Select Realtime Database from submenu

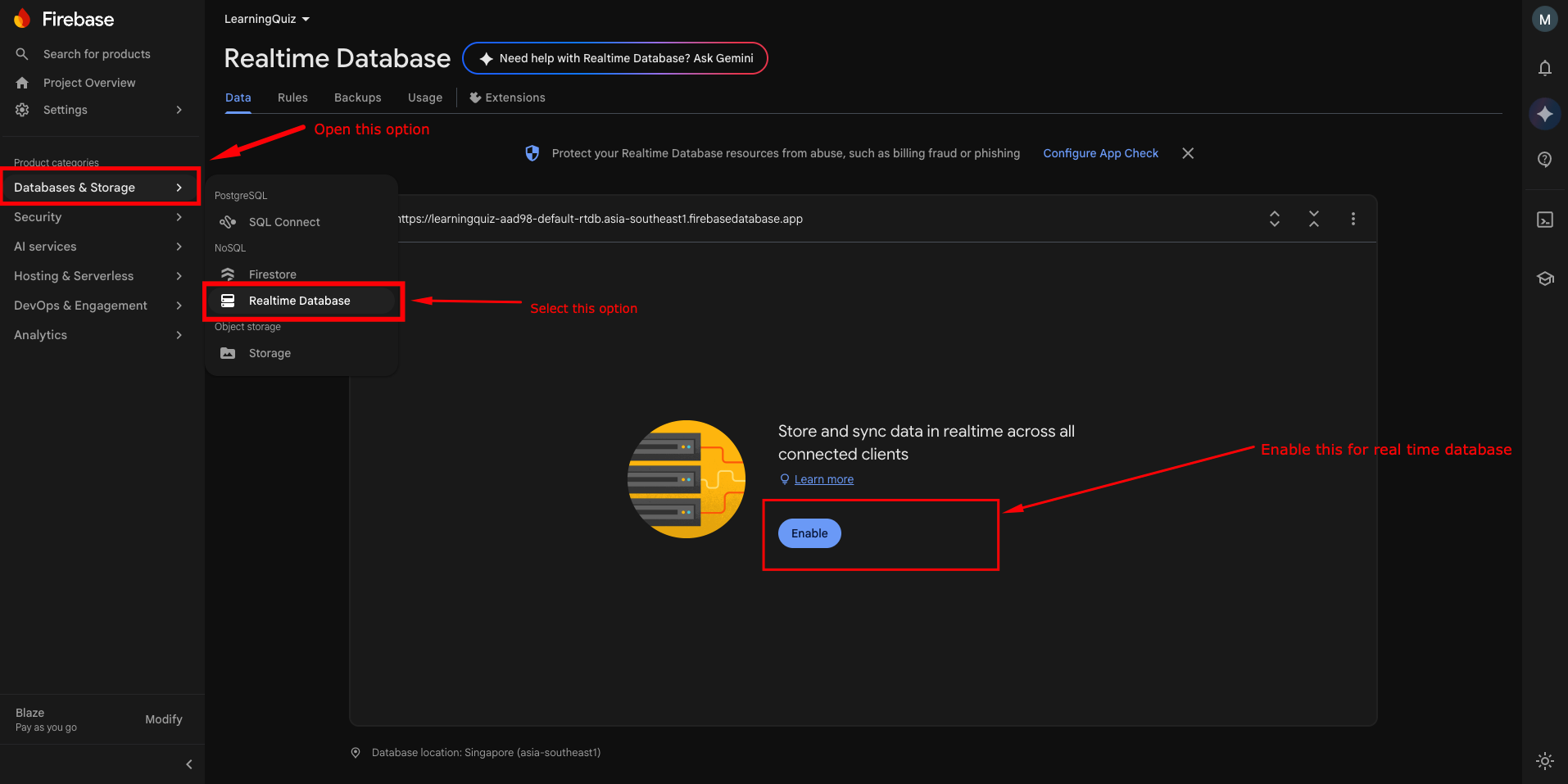pyautogui.click(x=301, y=301)
